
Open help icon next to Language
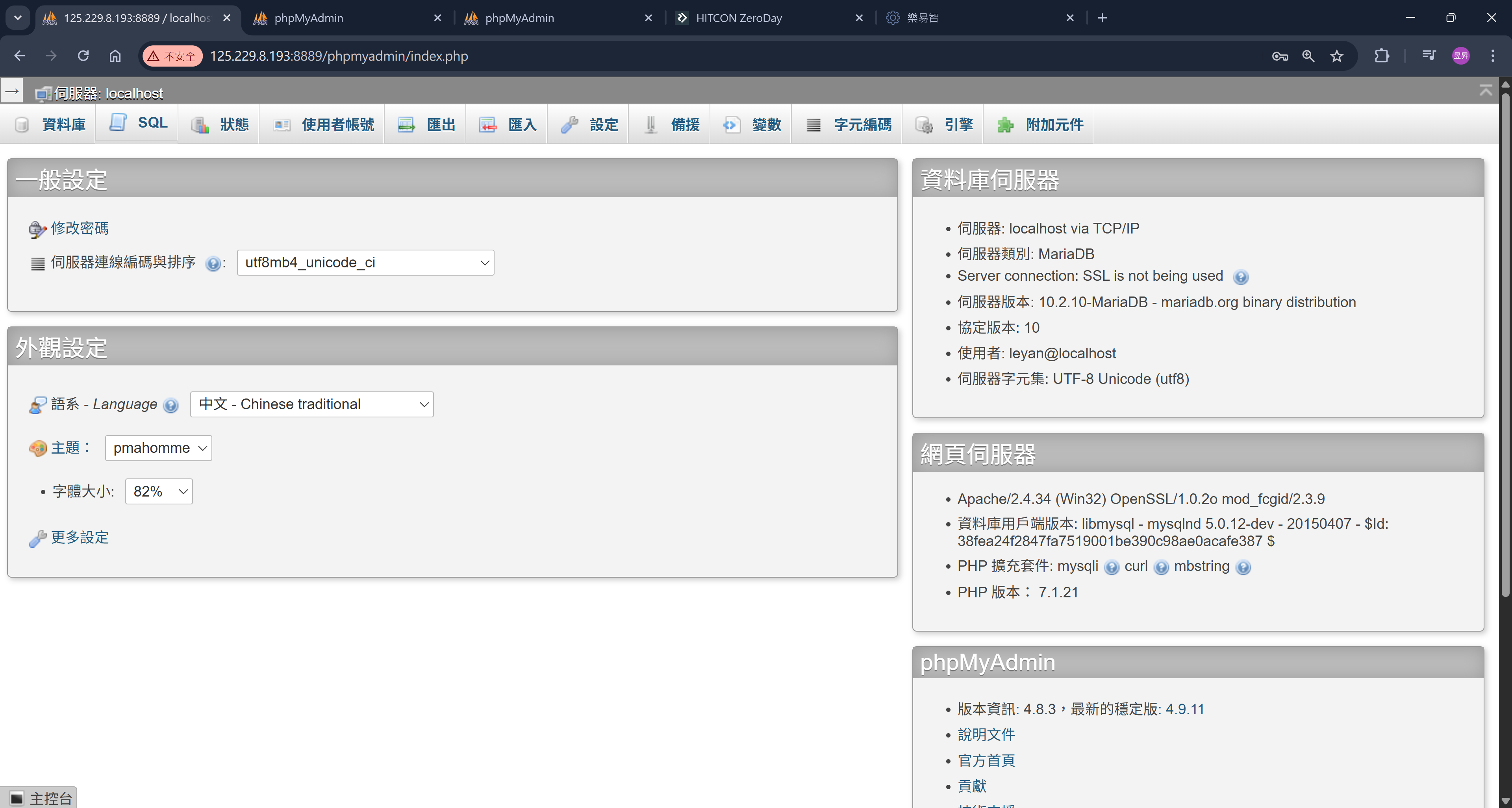coord(171,405)
